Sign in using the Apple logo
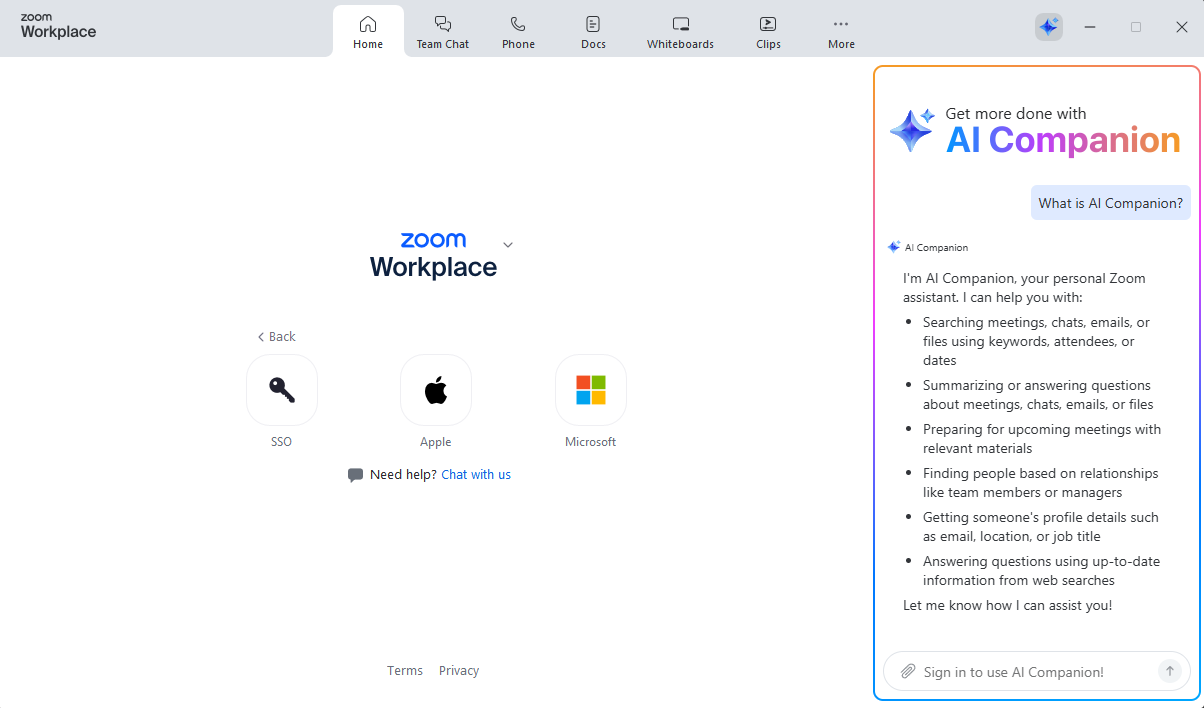Screen dimensions: 1204x708 click(435, 390)
